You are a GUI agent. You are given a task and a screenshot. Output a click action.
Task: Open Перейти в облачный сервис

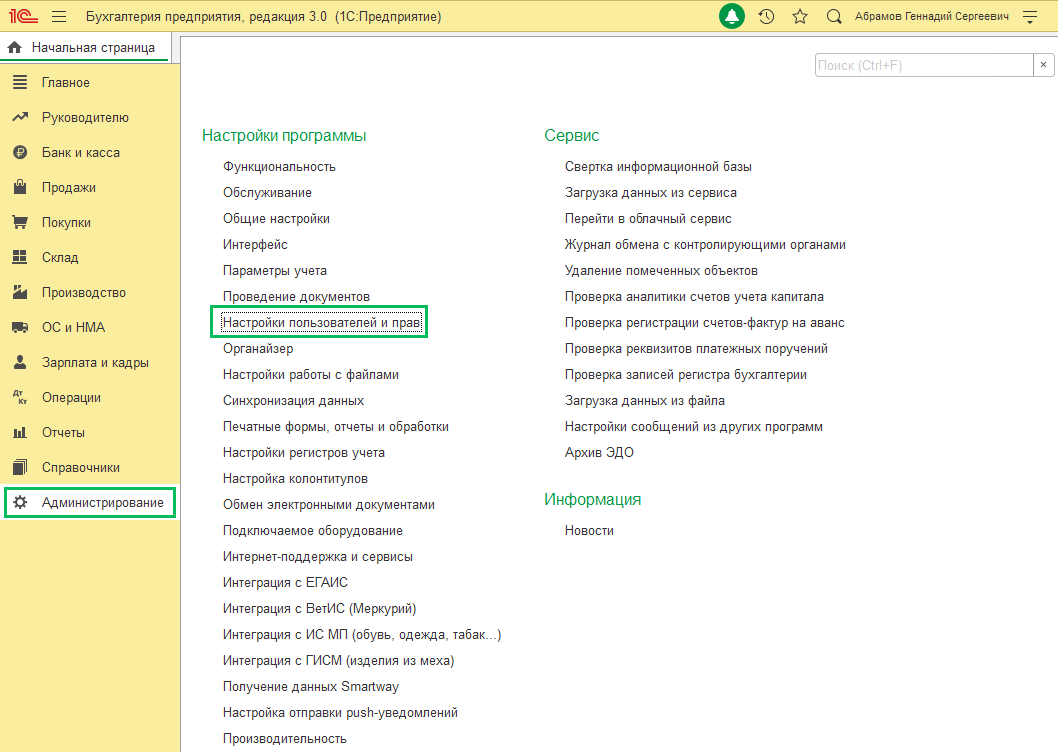pos(648,219)
